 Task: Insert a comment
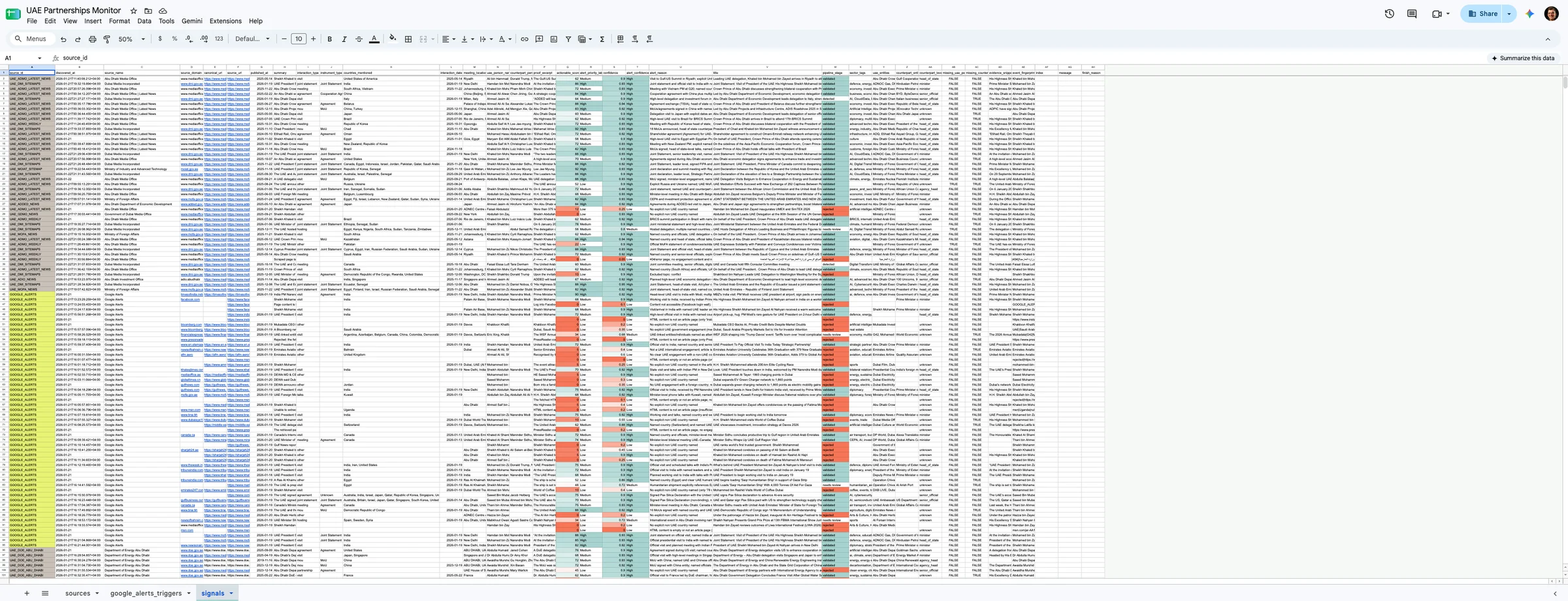pos(539,39)
